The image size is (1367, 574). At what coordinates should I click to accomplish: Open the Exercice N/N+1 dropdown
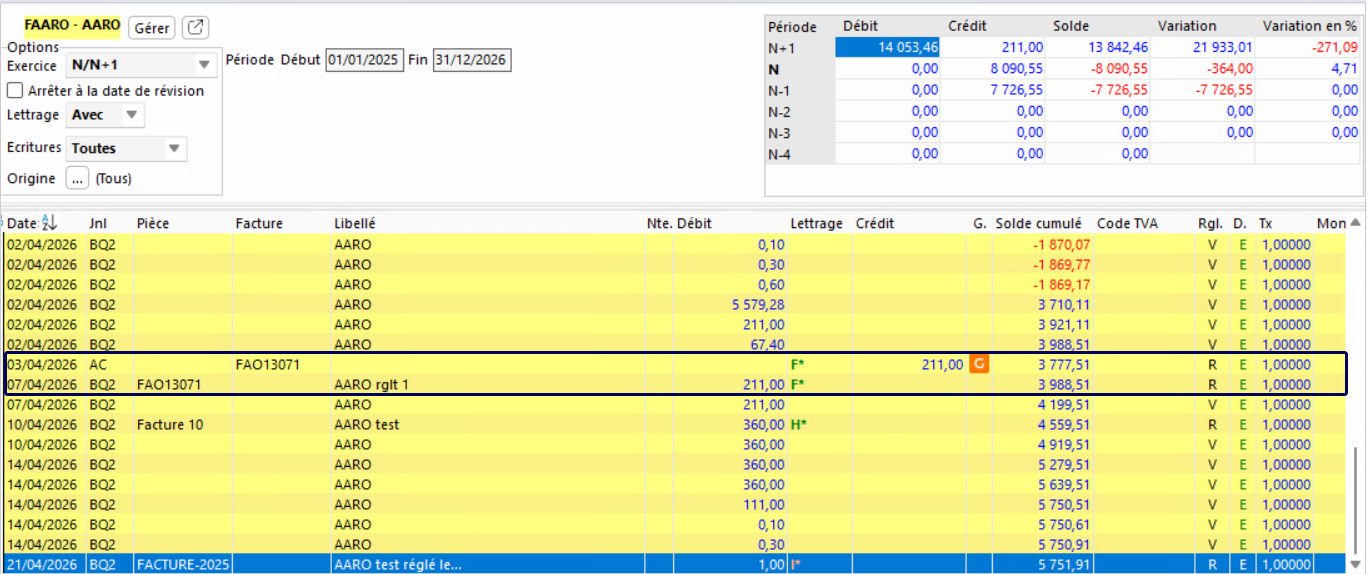coord(141,65)
